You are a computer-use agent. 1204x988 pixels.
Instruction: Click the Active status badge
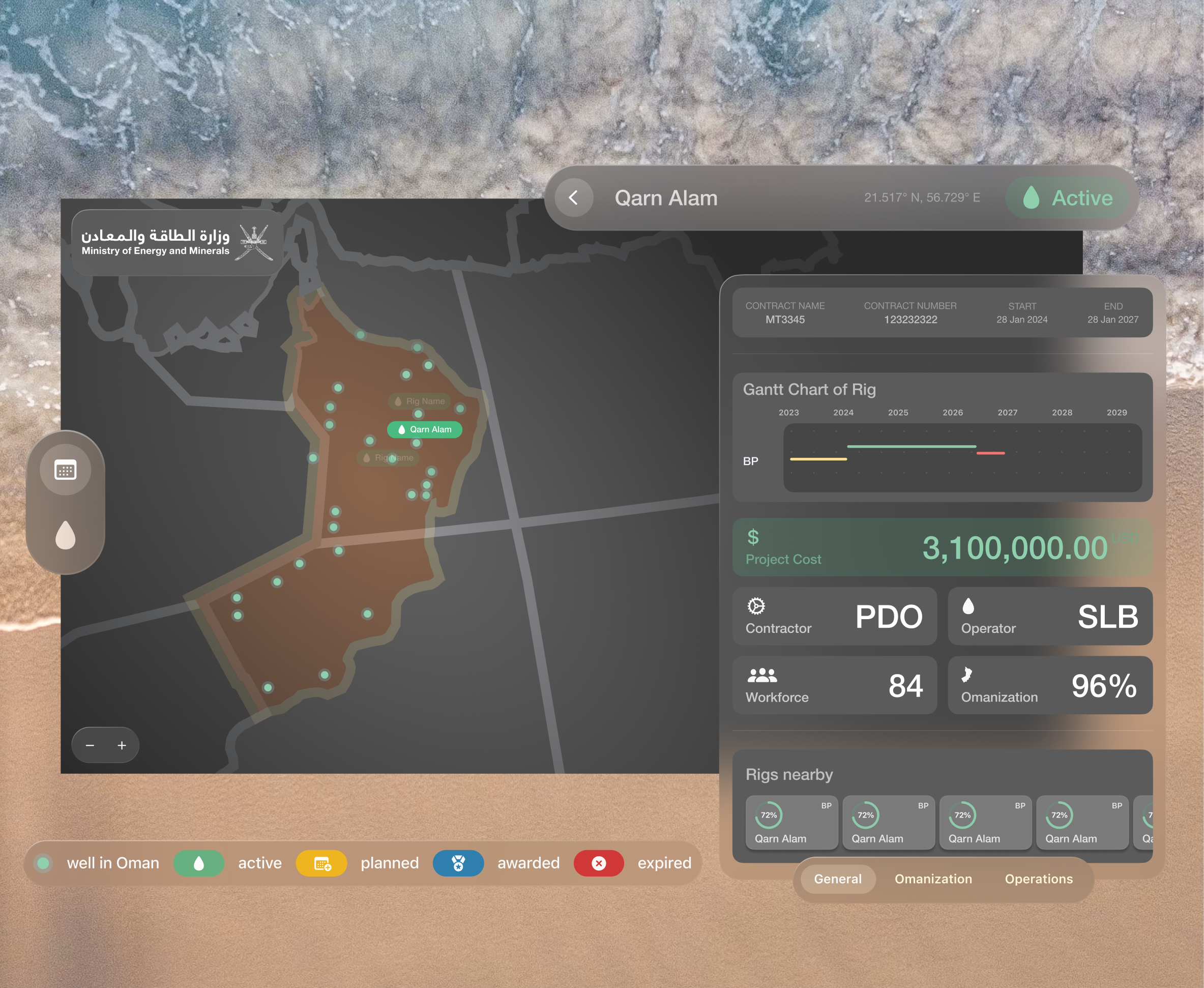(x=1068, y=197)
